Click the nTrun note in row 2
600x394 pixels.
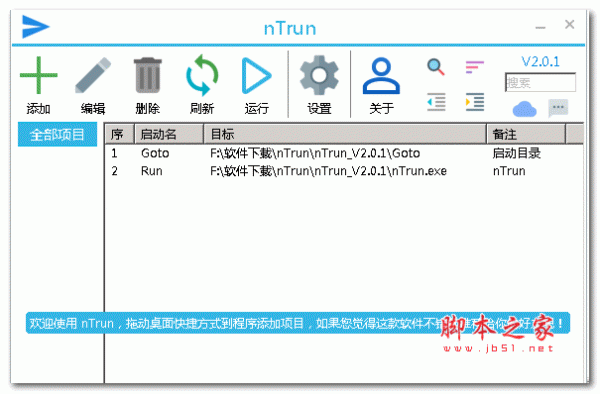509,171
